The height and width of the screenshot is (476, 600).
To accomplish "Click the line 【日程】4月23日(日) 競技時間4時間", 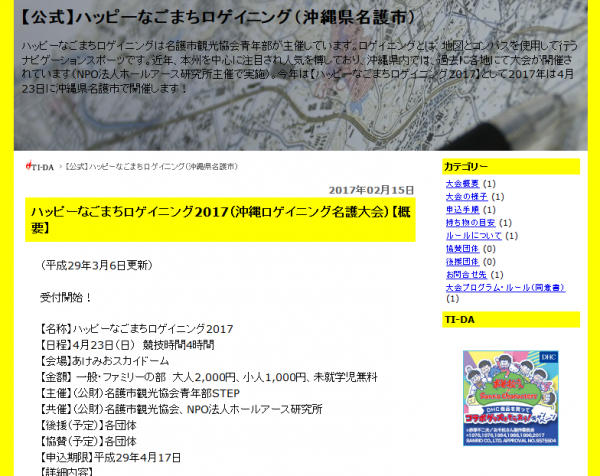I will point(127,345).
